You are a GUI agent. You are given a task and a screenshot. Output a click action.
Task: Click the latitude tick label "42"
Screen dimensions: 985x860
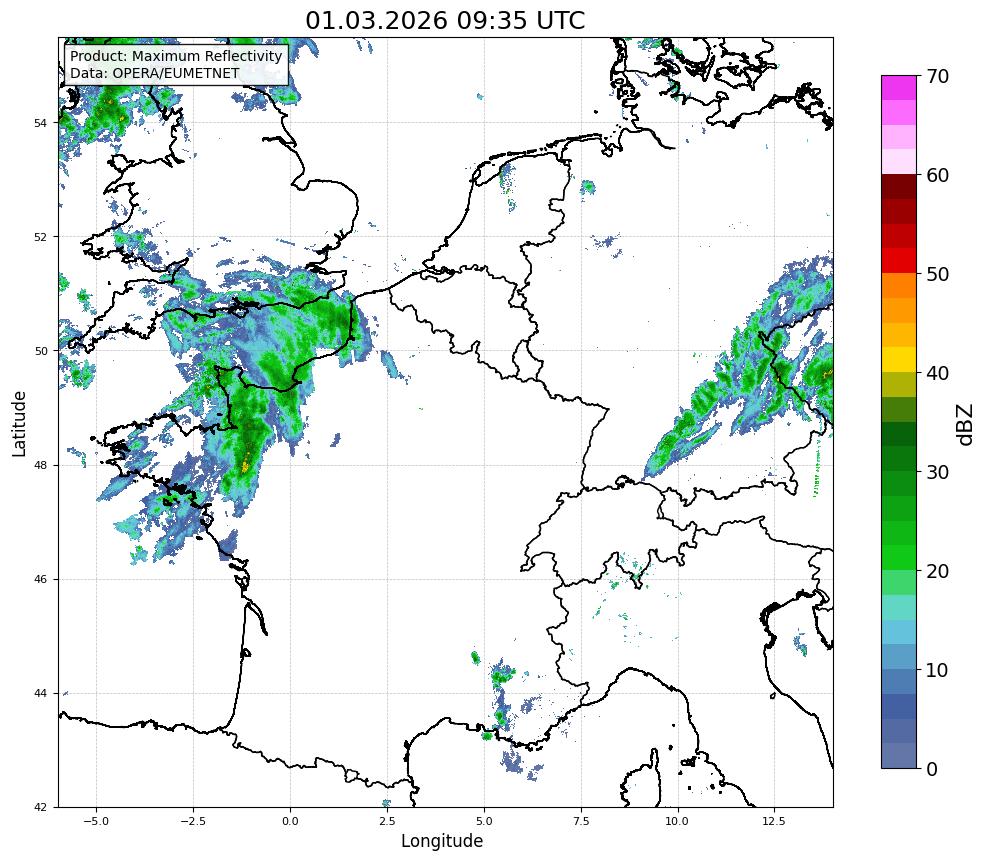click(x=40, y=807)
